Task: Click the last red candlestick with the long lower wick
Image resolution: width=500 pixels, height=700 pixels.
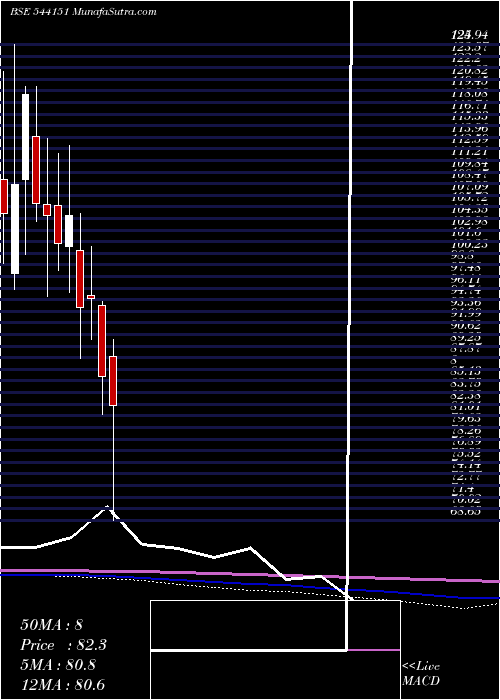Action: (x=113, y=380)
